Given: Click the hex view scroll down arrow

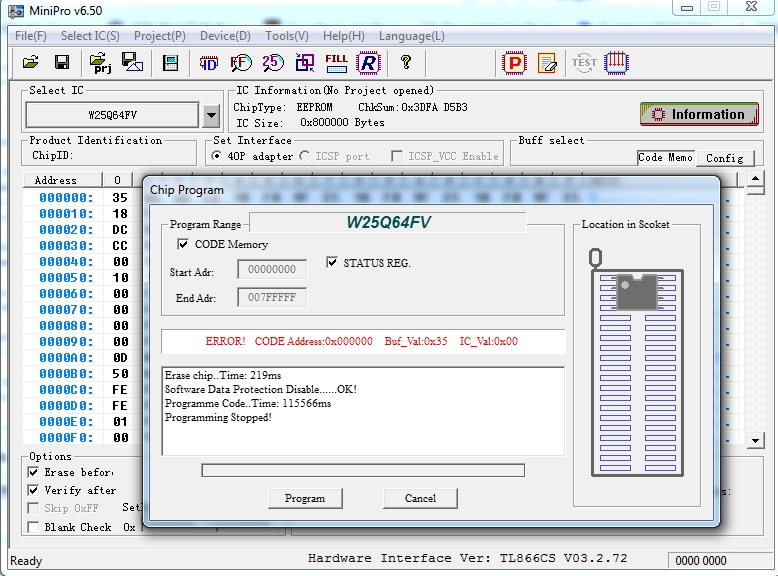Looking at the screenshot, I should 755,440.
